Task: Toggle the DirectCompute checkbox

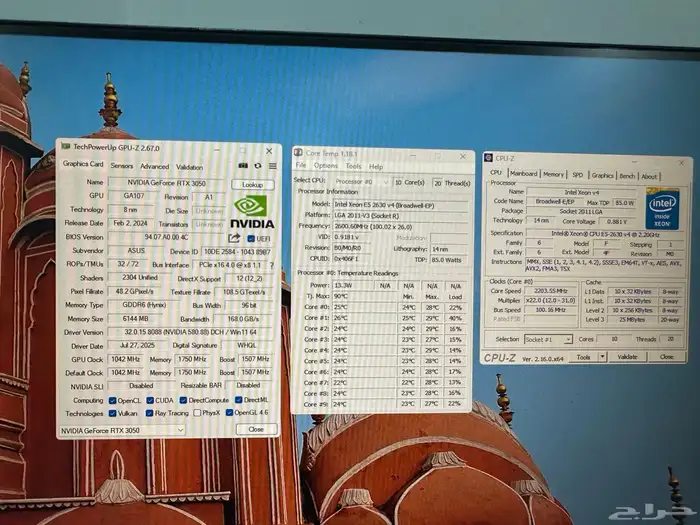Action: pos(183,400)
